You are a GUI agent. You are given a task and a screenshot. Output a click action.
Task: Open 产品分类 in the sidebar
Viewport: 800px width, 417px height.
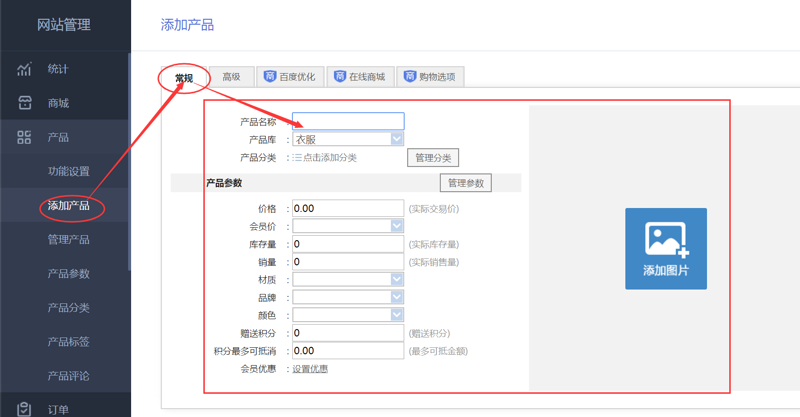(x=68, y=308)
